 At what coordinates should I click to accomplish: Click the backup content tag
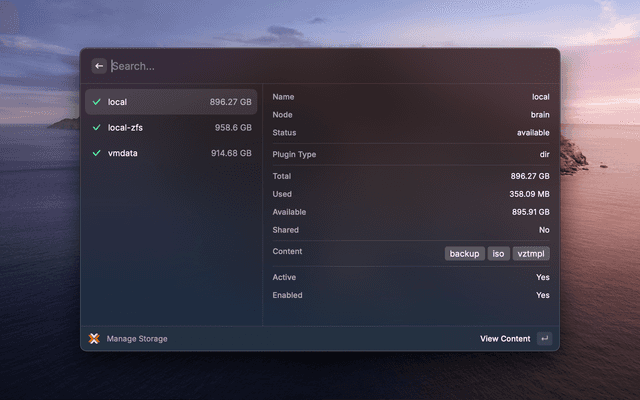(465, 254)
